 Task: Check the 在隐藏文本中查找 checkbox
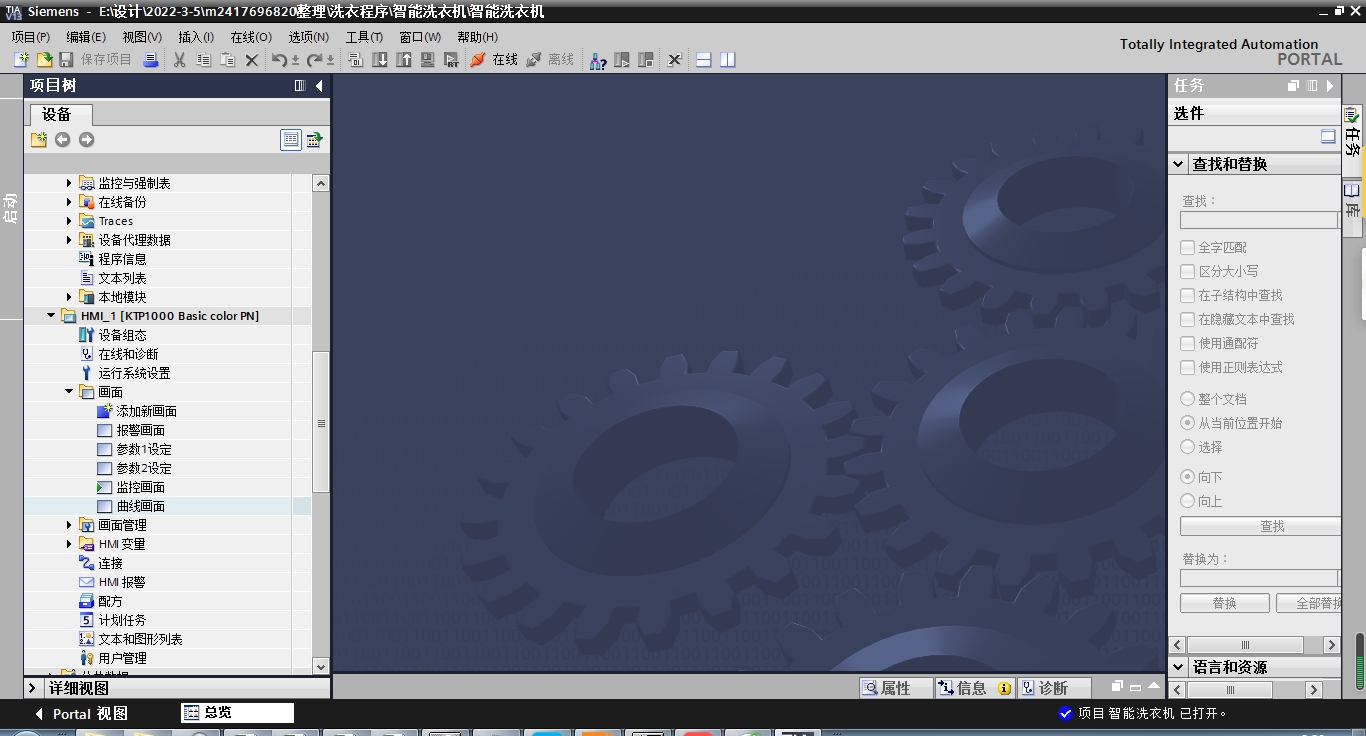(x=1188, y=319)
